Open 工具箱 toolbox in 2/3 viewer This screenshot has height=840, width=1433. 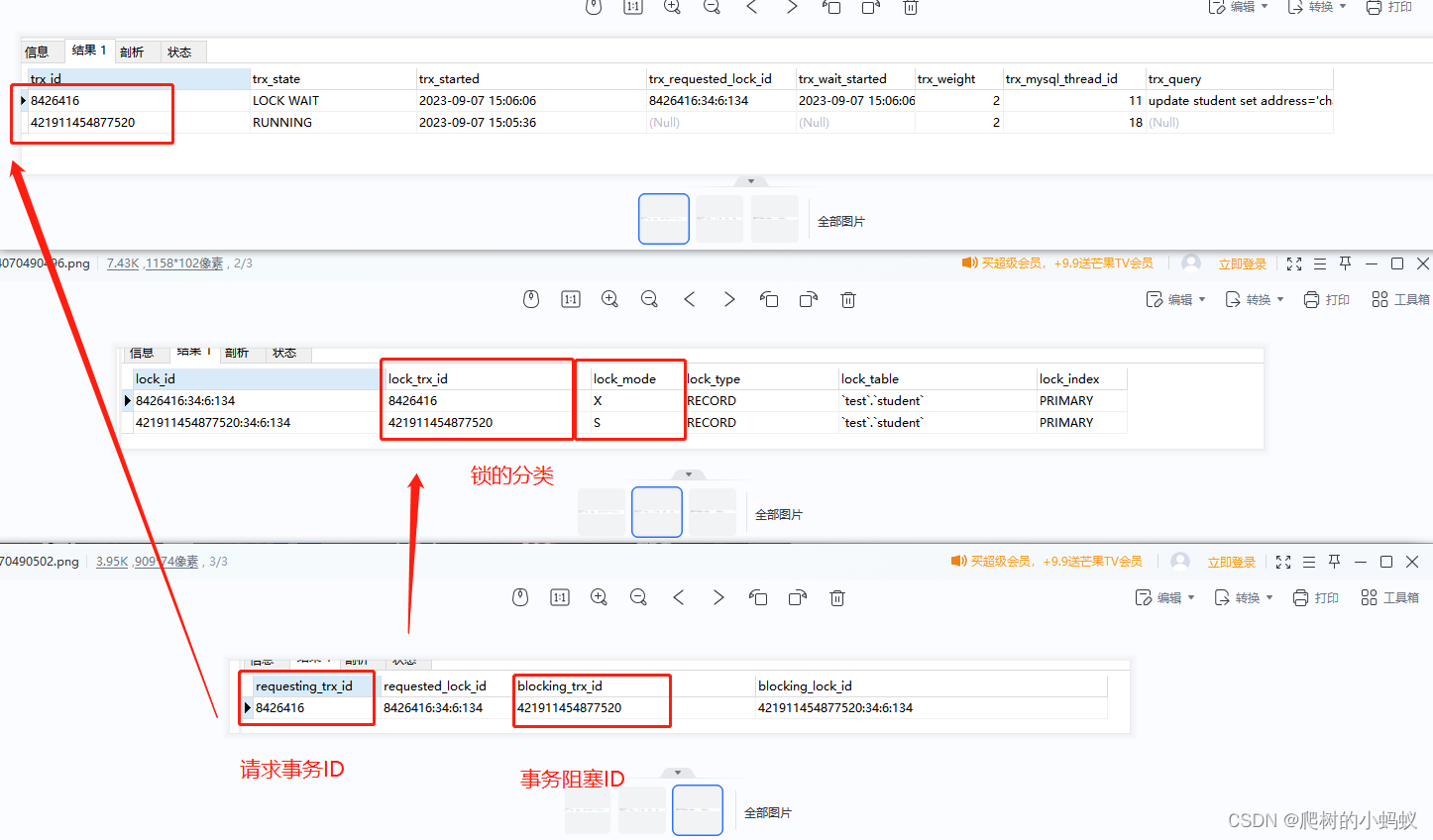click(x=1400, y=299)
